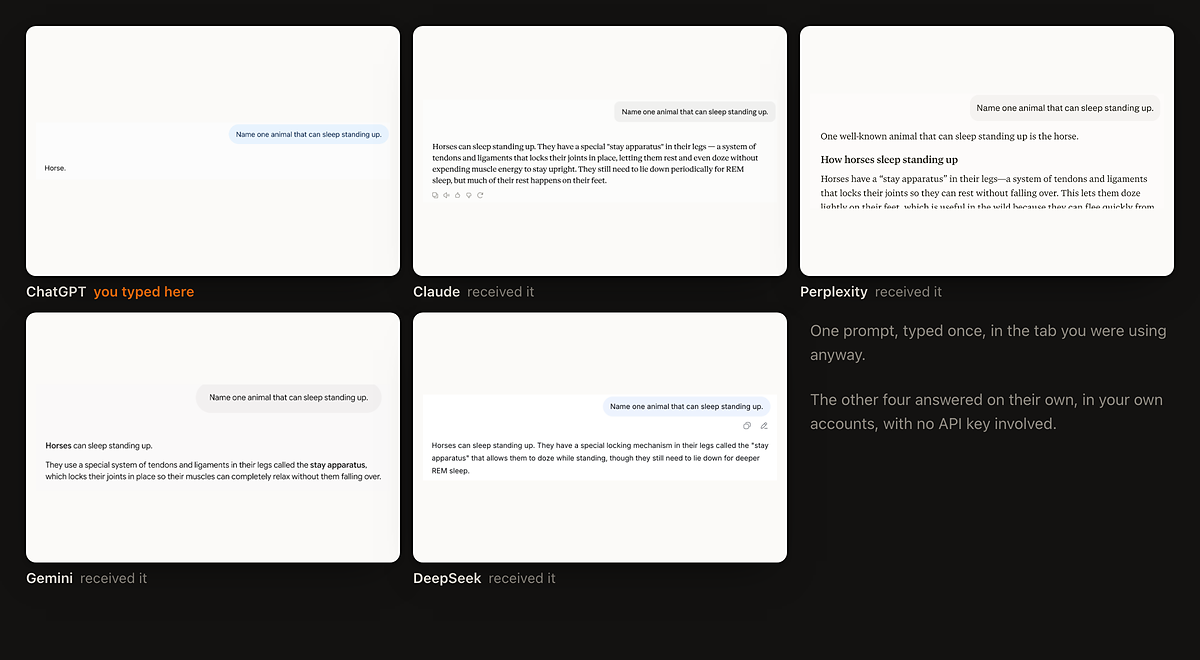1200x660 pixels.
Task: Click the prompt bubble in the Perplexity panel
Action: (x=1065, y=108)
